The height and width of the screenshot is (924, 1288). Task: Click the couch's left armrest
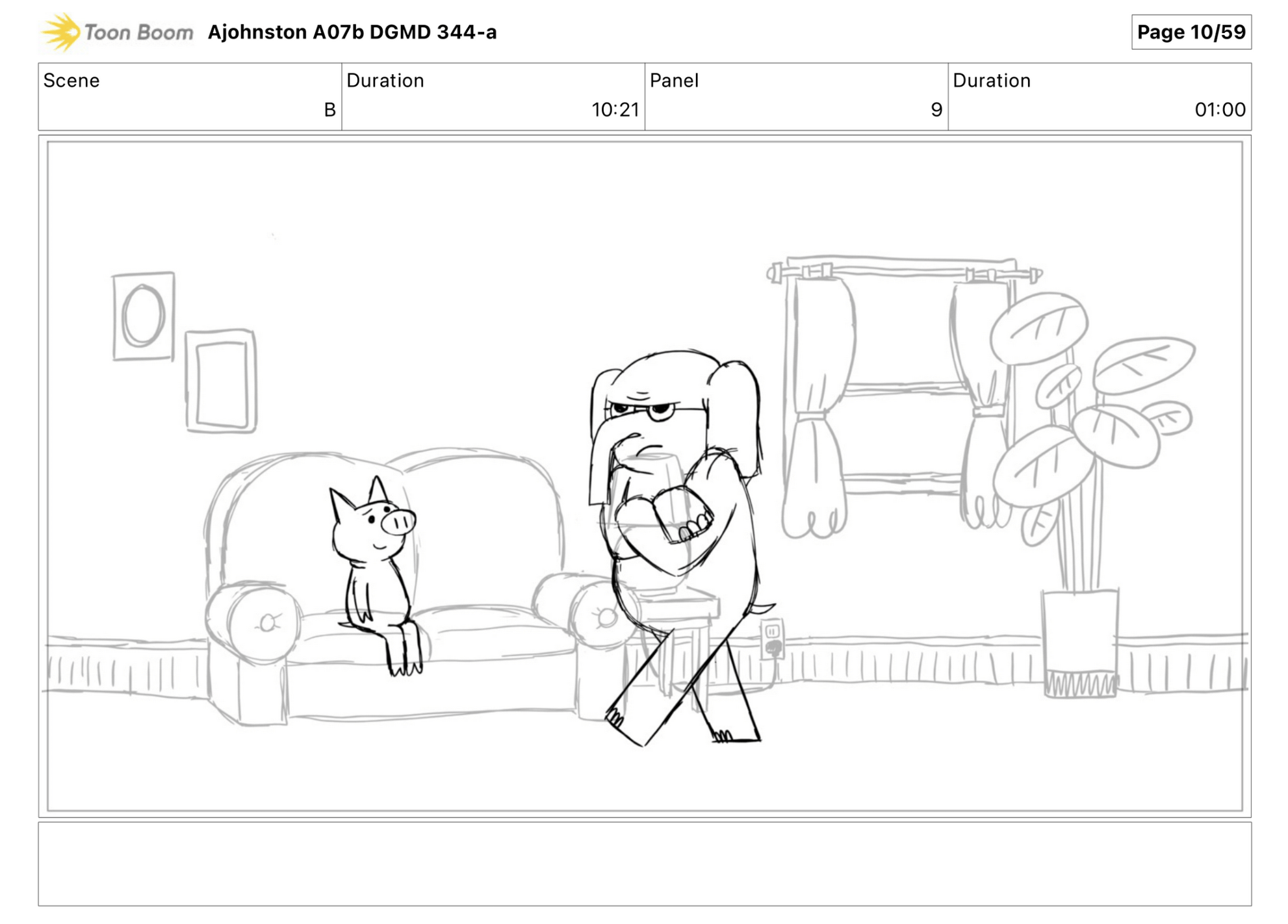[252, 622]
